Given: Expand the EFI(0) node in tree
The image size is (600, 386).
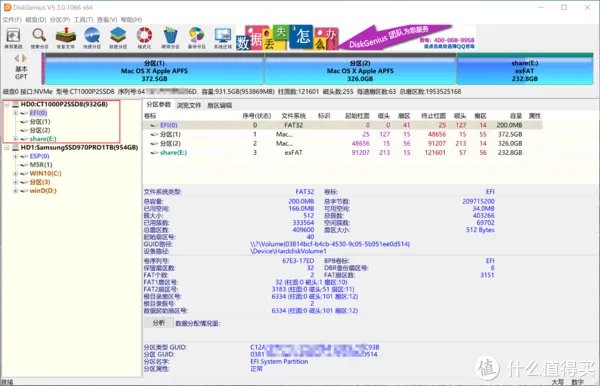Looking at the screenshot, I should point(15,113).
